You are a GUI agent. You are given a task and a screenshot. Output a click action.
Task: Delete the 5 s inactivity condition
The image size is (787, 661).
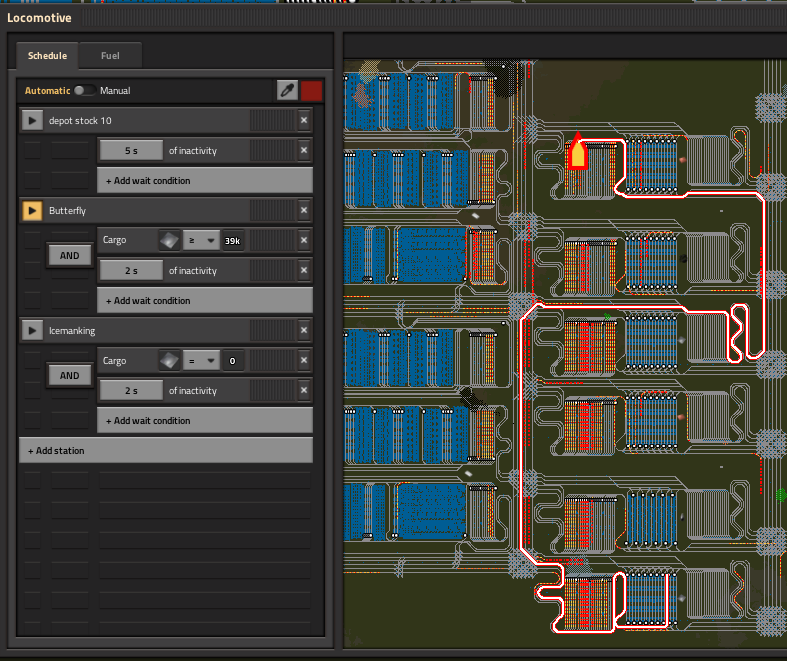pos(304,150)
